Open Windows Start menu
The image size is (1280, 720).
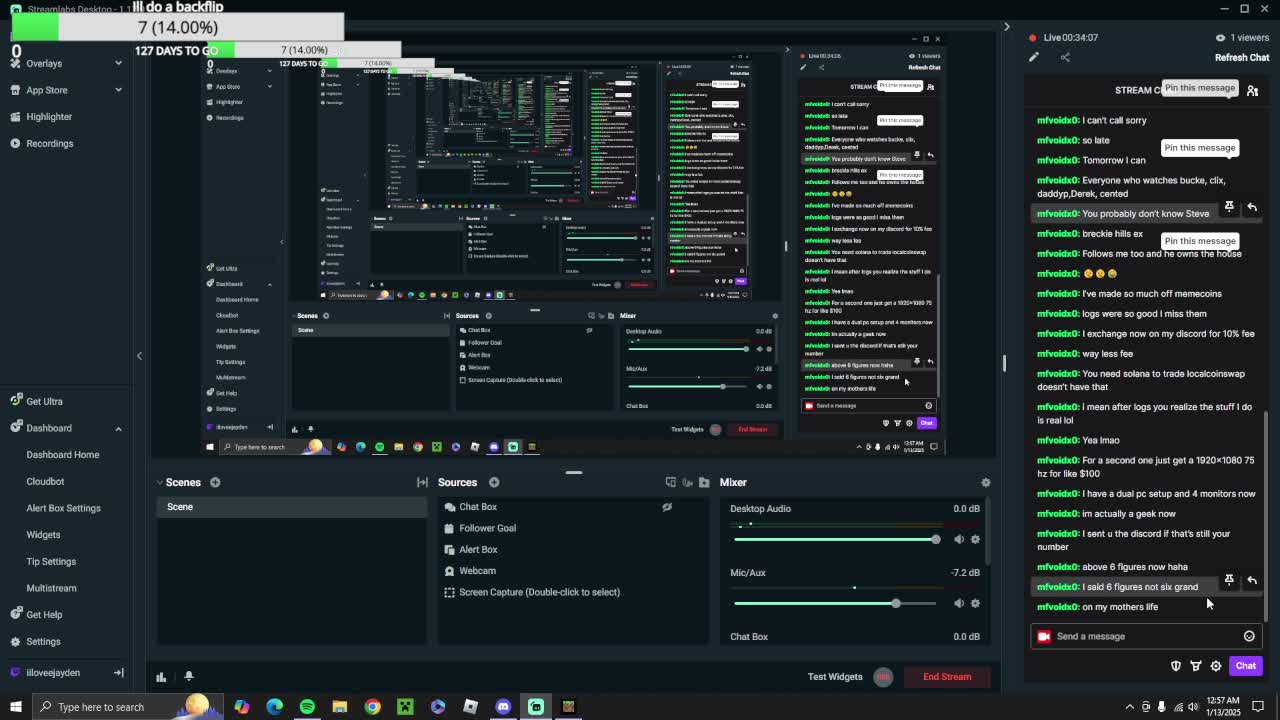tap(15, 707)
